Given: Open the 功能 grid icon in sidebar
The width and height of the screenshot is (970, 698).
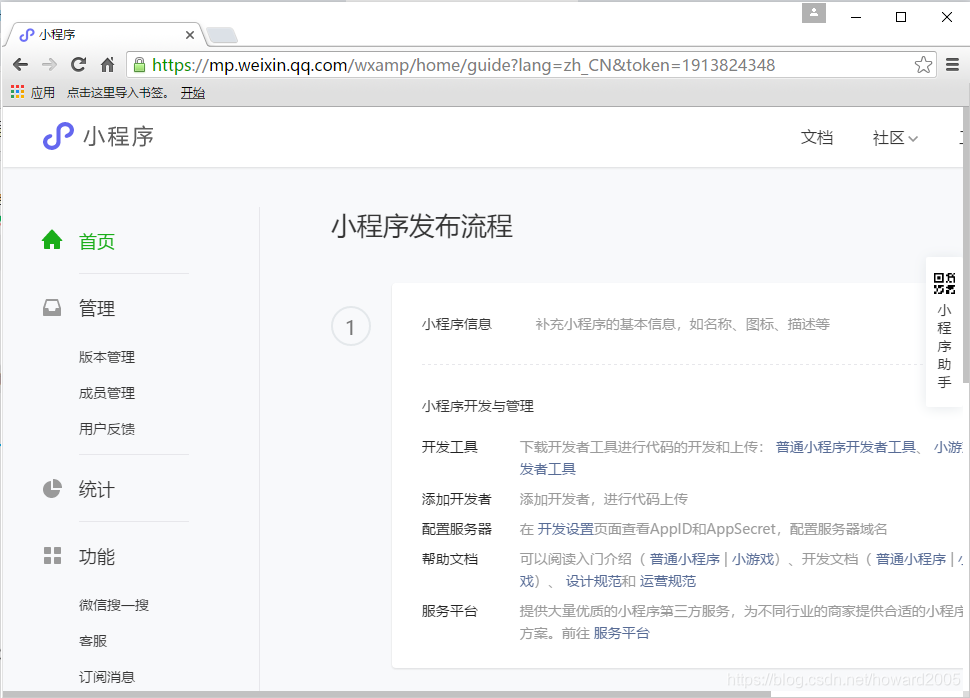Looking at the screenshot, I should click(x=51, y=557).
